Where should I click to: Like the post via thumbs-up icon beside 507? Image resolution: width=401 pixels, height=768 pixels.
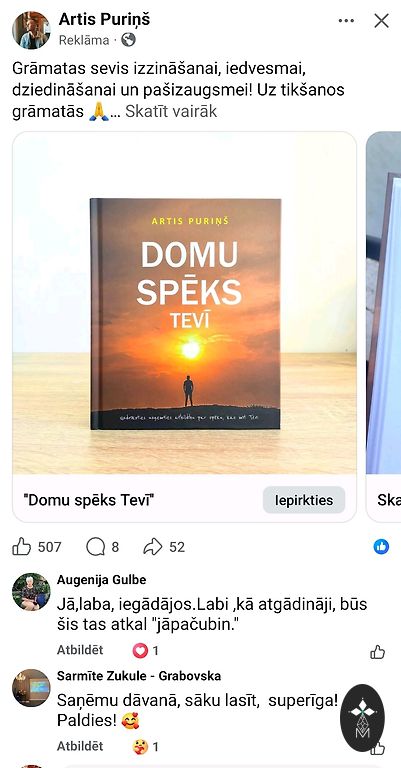[22, 547]
